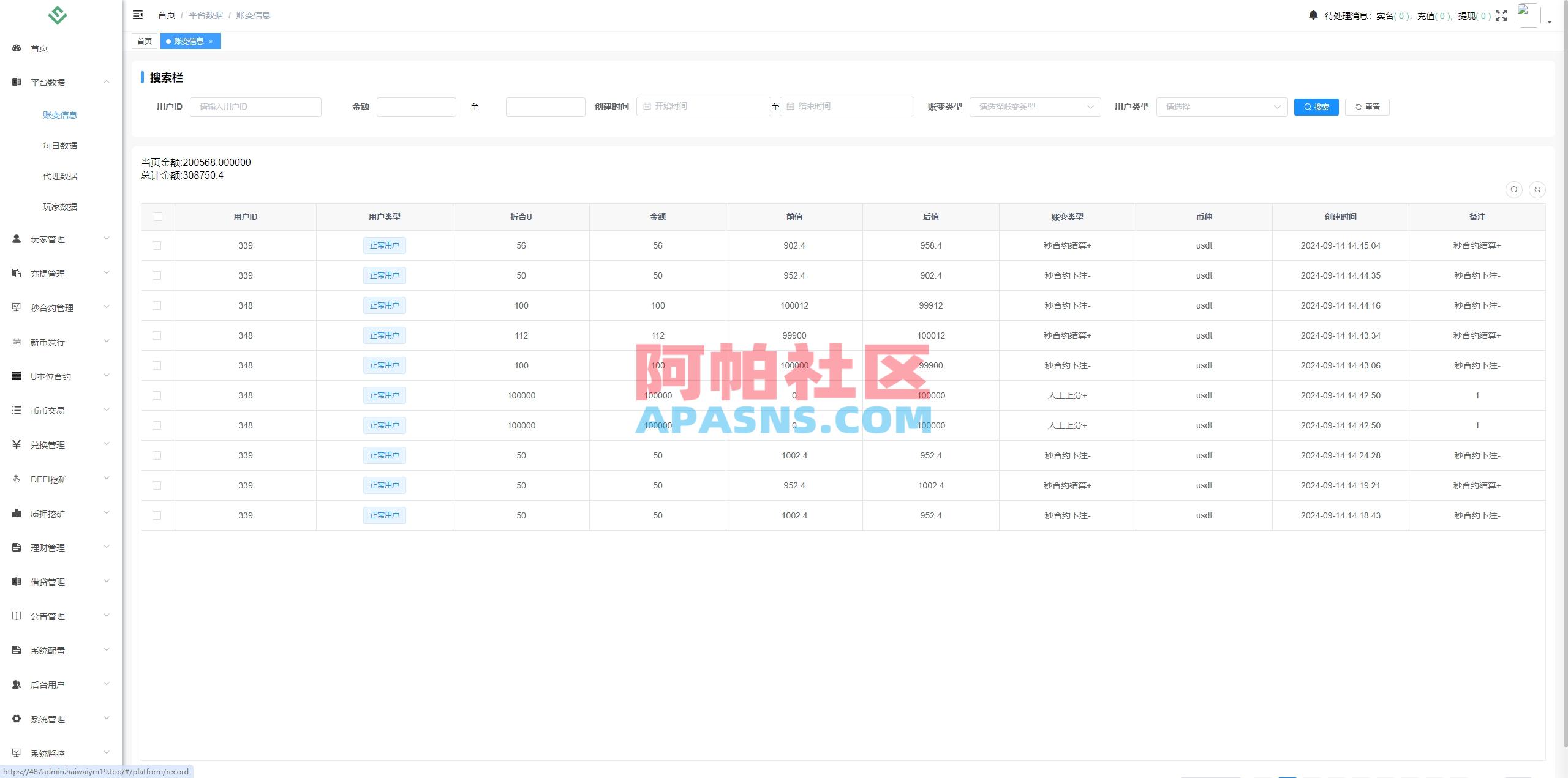The height and width of the screenshot is (778, 1568).
Task: Collapse the sidebar with the hamburger icon
Action: 138,15
